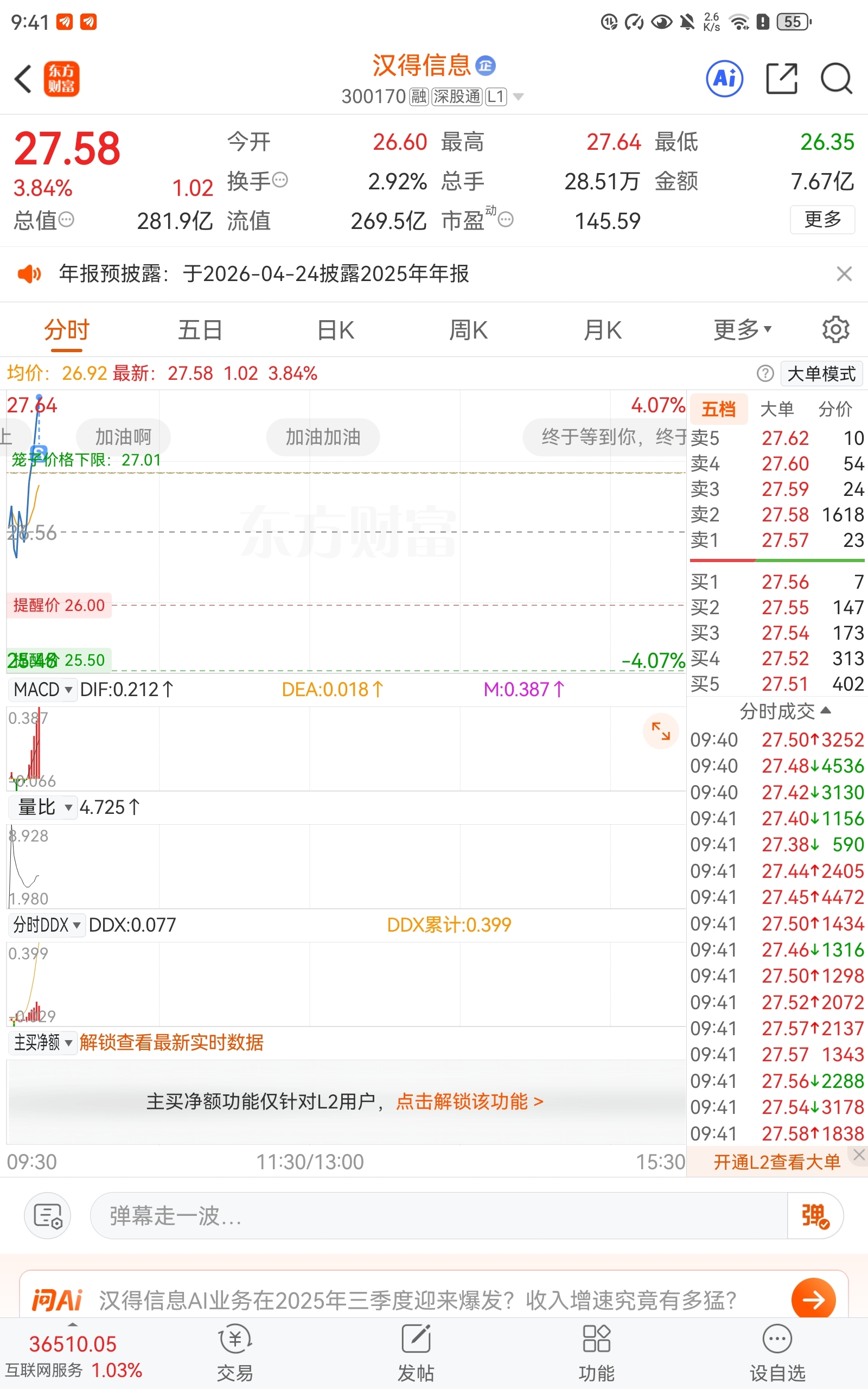Open the 更多 chart period dropdown
Screen dimensions: 868x1389
click(742, 330)
